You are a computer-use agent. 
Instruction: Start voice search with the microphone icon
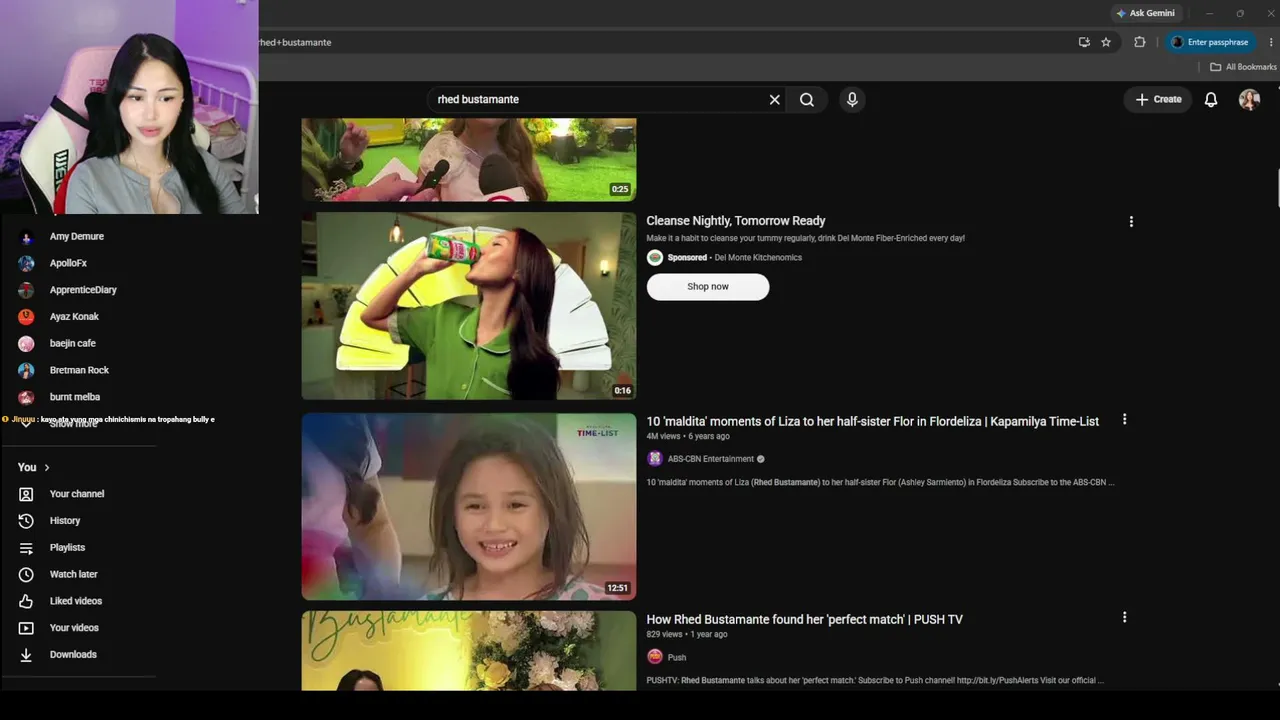pyautogui.click(x=852, y=100)
